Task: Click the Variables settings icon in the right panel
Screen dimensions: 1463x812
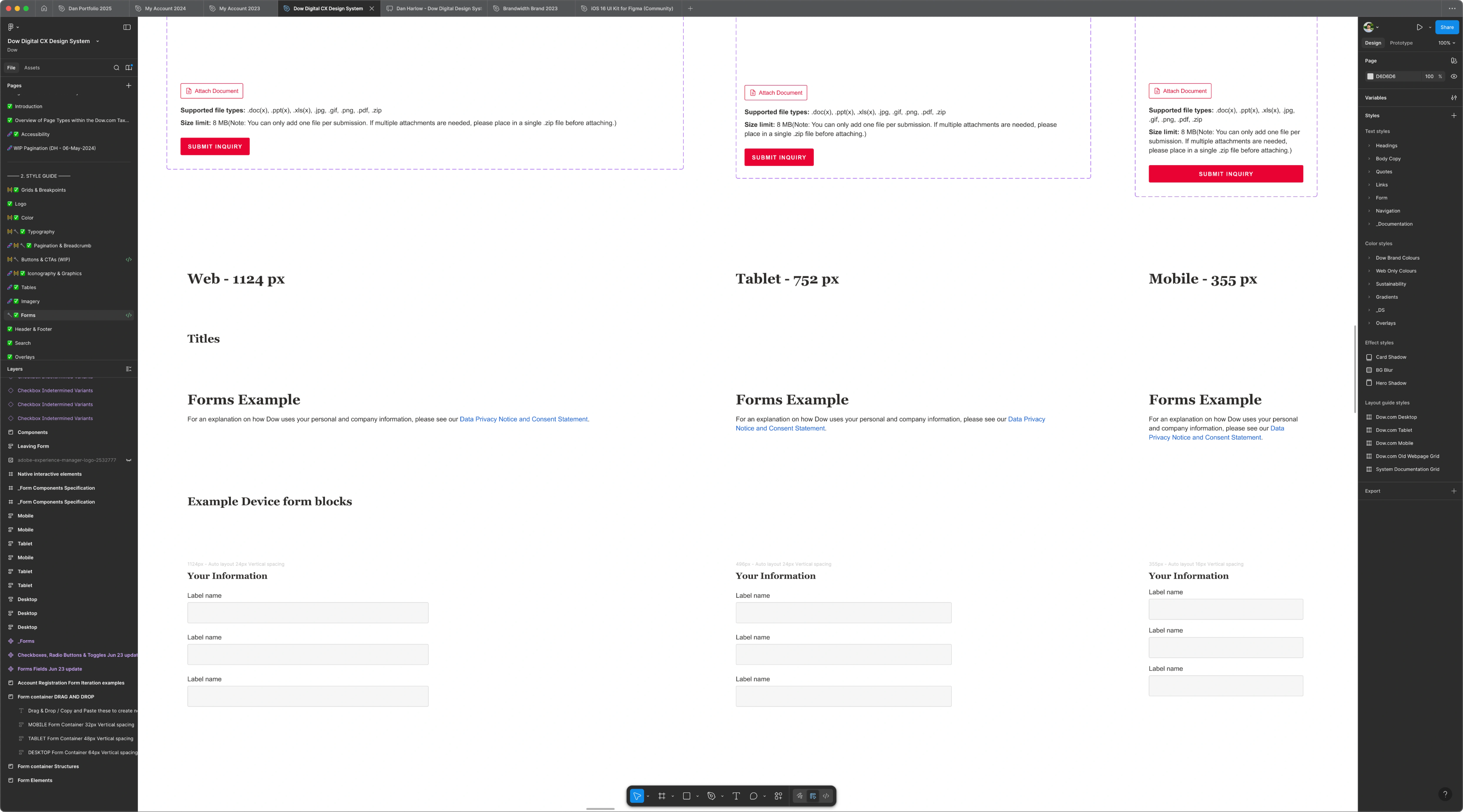Action: 1454,98
